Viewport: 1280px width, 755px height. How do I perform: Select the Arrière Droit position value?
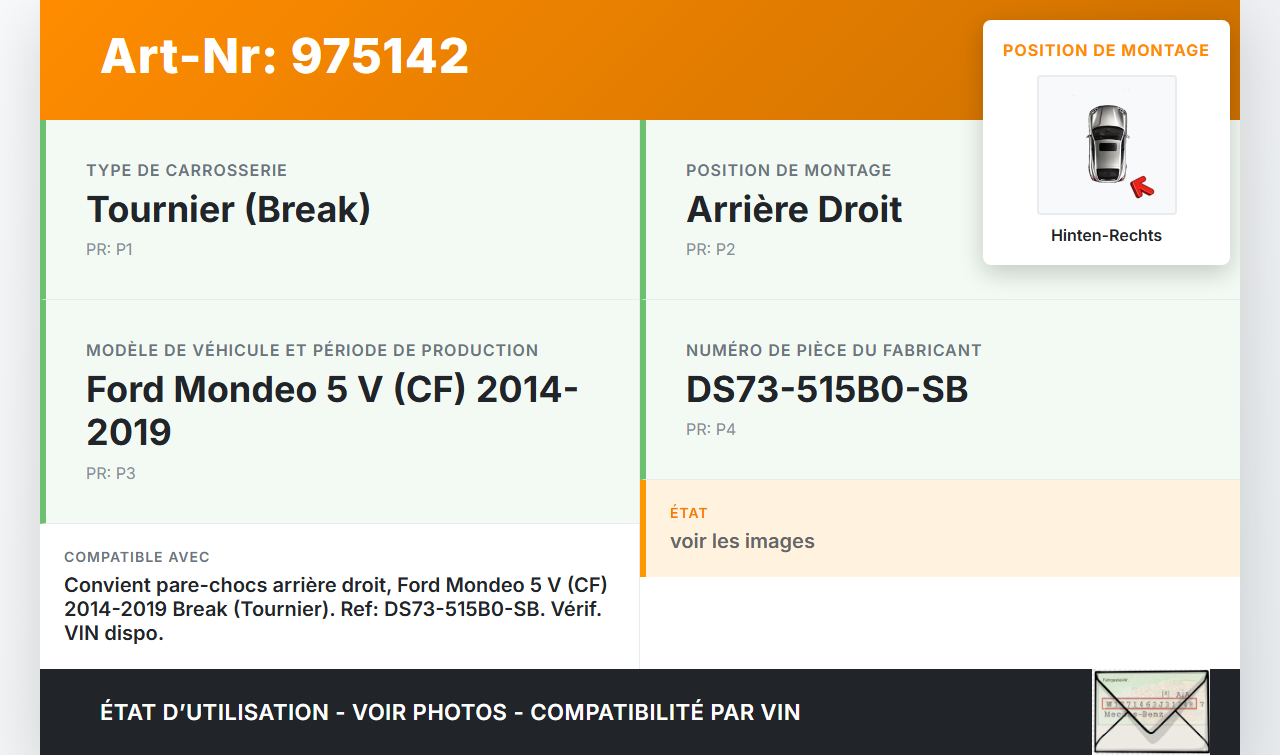point(794,209)
